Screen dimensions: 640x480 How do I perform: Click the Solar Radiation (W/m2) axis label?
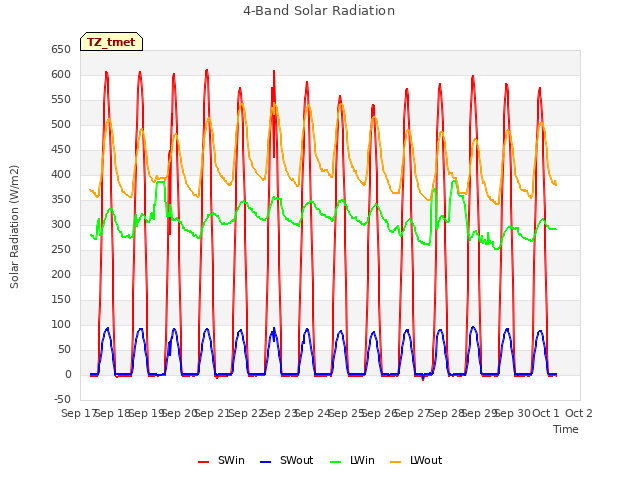point(14,227)
